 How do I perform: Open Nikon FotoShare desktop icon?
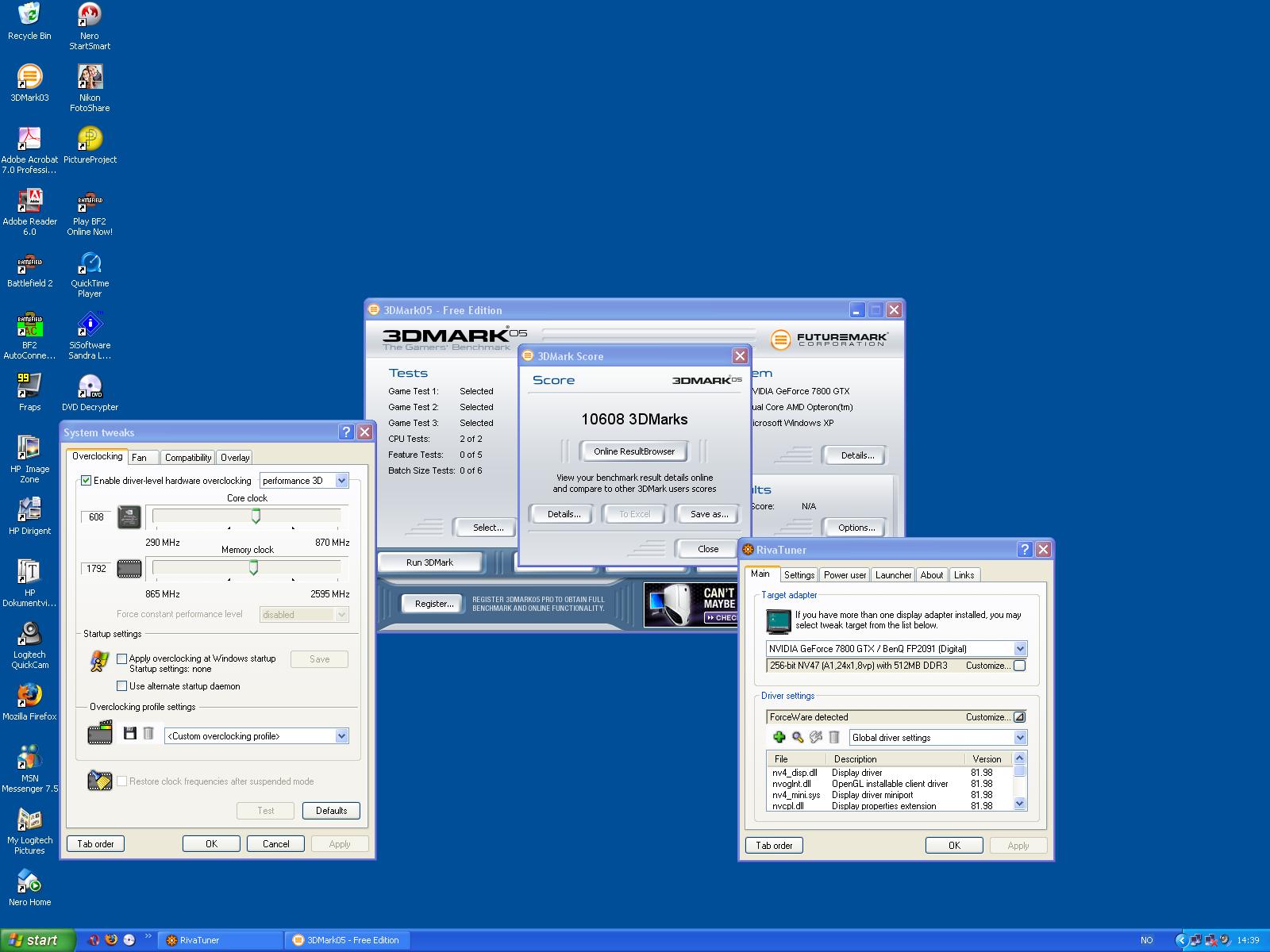[90, 87]
